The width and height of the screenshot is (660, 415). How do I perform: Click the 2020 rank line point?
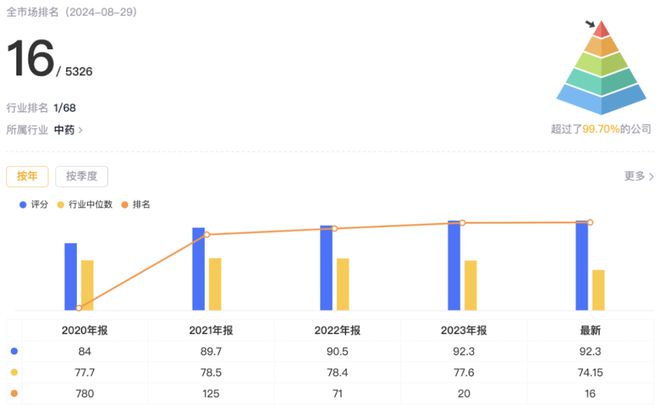[79, 308]
